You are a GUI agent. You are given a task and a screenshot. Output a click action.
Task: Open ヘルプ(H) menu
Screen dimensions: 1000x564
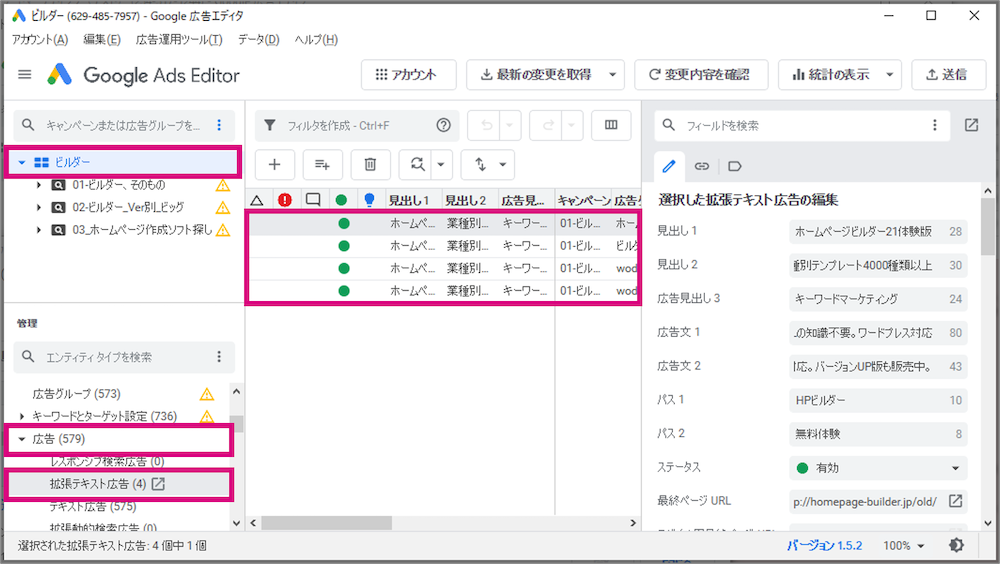pos(316,40)
